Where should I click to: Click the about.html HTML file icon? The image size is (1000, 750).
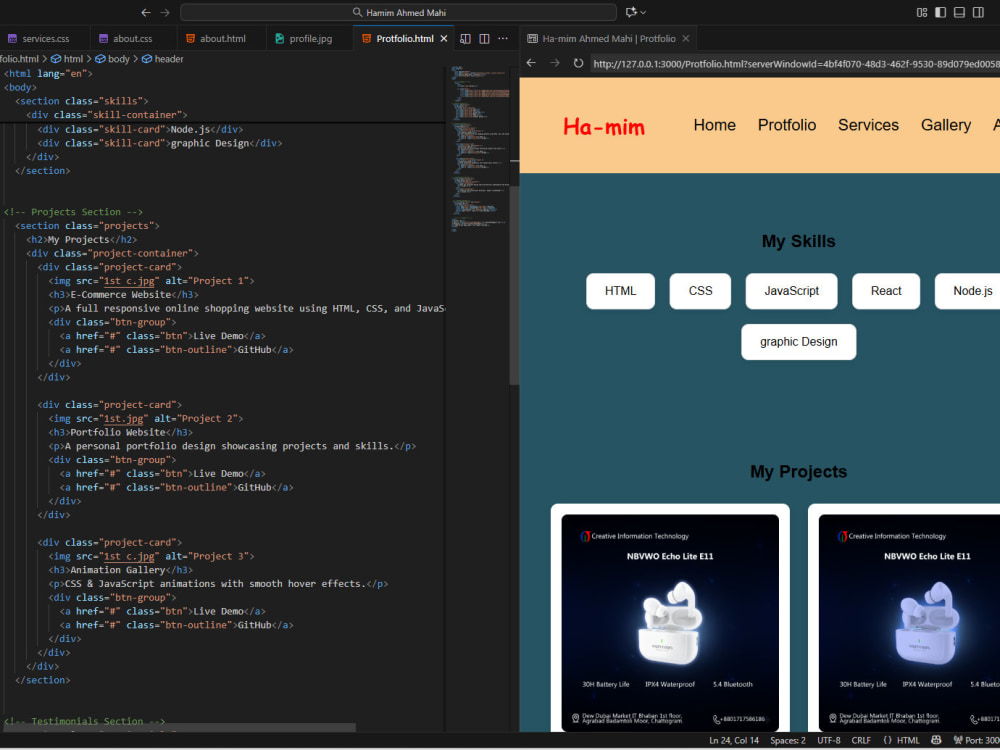coord(190,38)
